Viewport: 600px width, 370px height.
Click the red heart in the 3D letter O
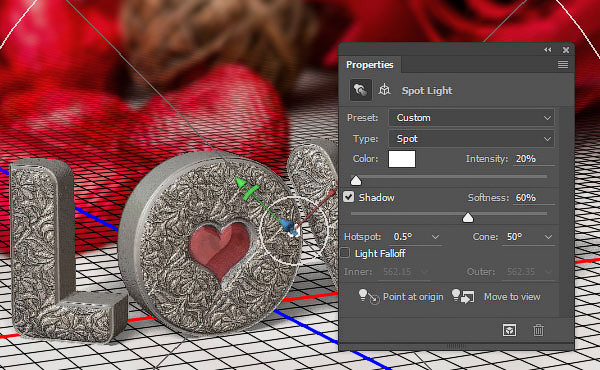[220, 249]
